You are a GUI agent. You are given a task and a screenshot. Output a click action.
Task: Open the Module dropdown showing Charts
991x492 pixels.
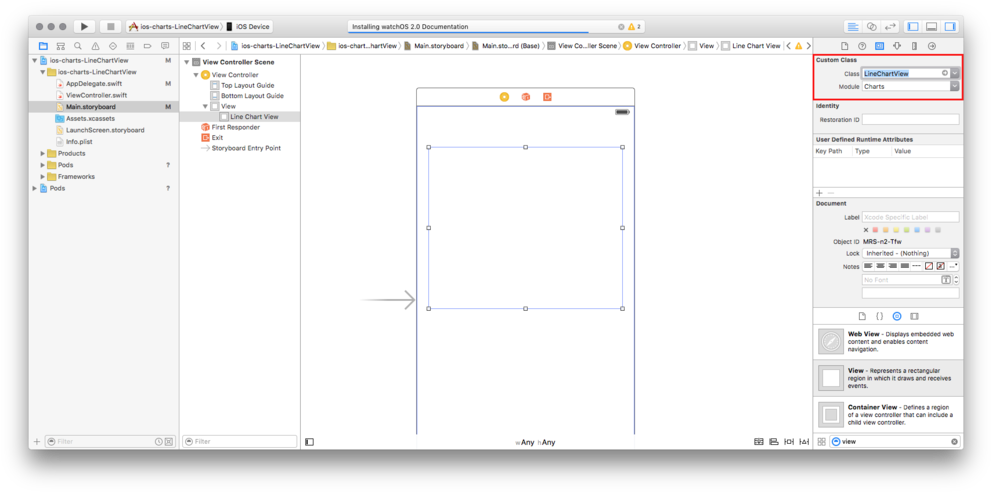[955, 87]
